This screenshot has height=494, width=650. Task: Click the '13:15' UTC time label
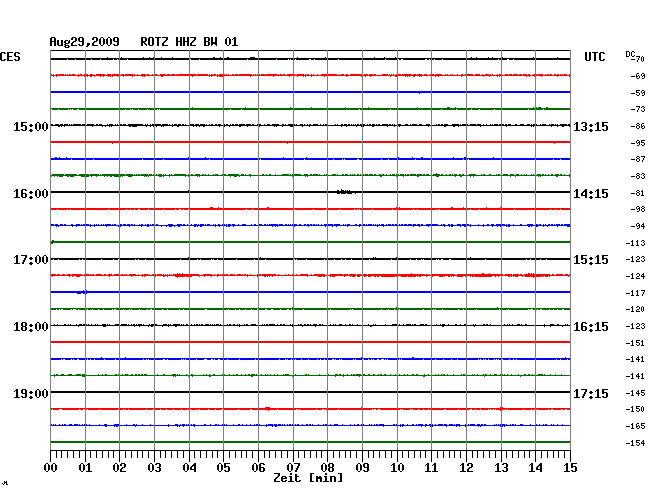(x=591, y=127)
